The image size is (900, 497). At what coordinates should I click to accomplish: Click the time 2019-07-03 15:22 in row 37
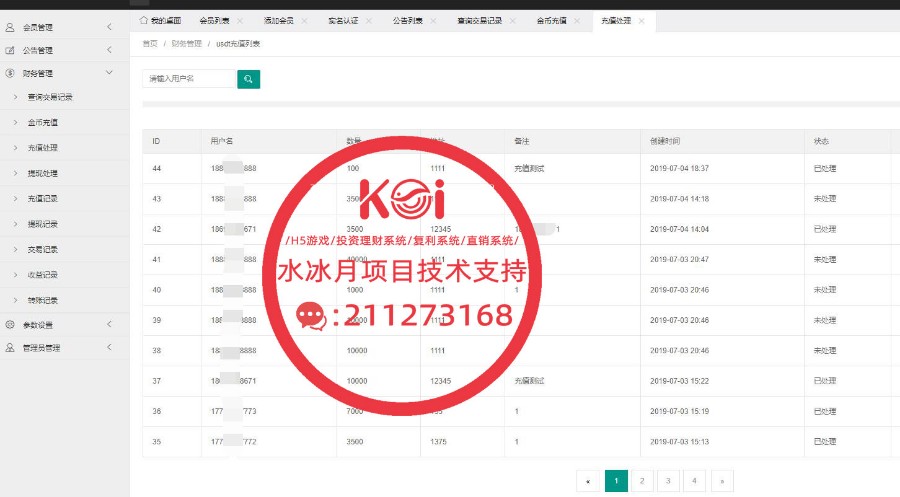(679, 381)
